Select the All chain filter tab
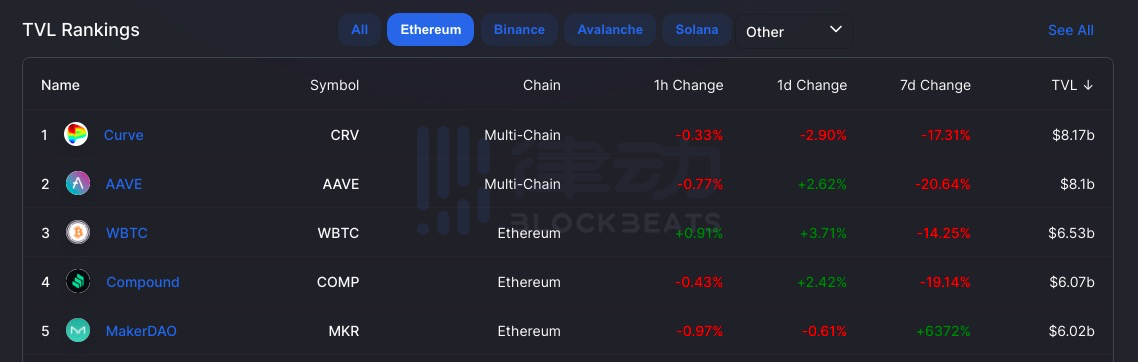This screenshot has width=1138, height=362. tap(359, 30)
